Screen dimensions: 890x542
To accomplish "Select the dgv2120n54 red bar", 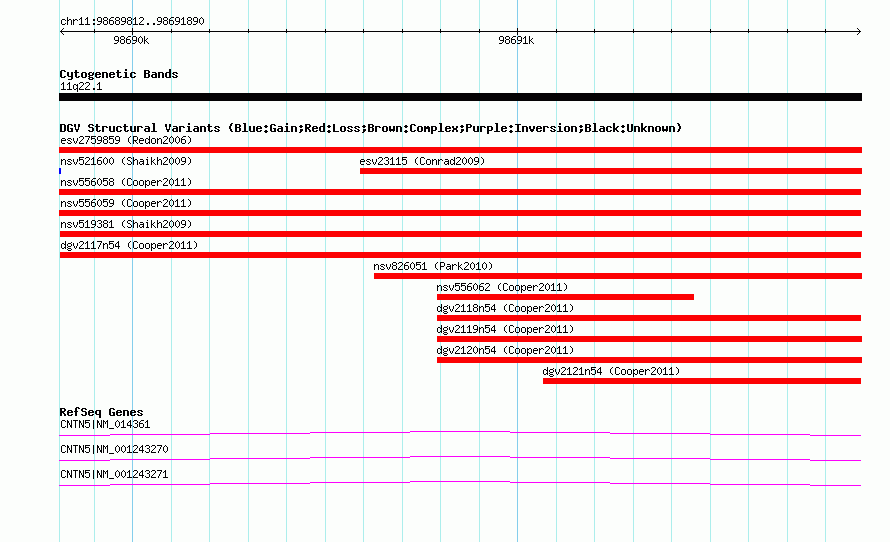I will click(649, 360).
